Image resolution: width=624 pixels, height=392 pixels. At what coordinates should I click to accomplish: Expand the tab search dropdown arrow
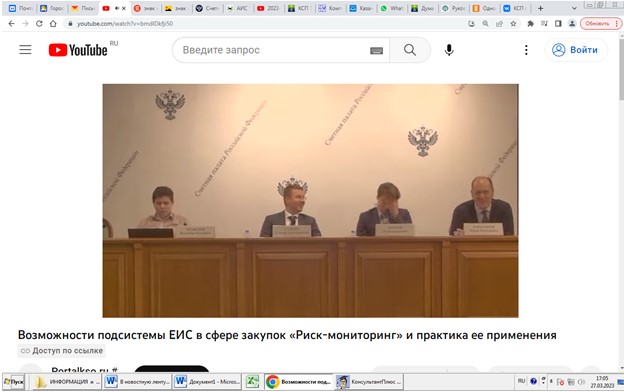tap(574, 8)
